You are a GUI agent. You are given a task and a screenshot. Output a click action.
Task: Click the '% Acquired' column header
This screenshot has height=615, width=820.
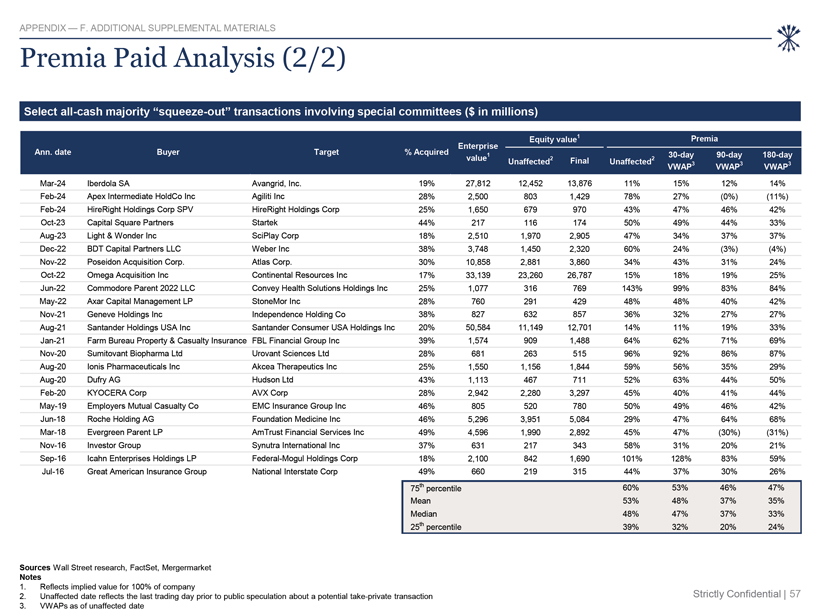[426, 152]
